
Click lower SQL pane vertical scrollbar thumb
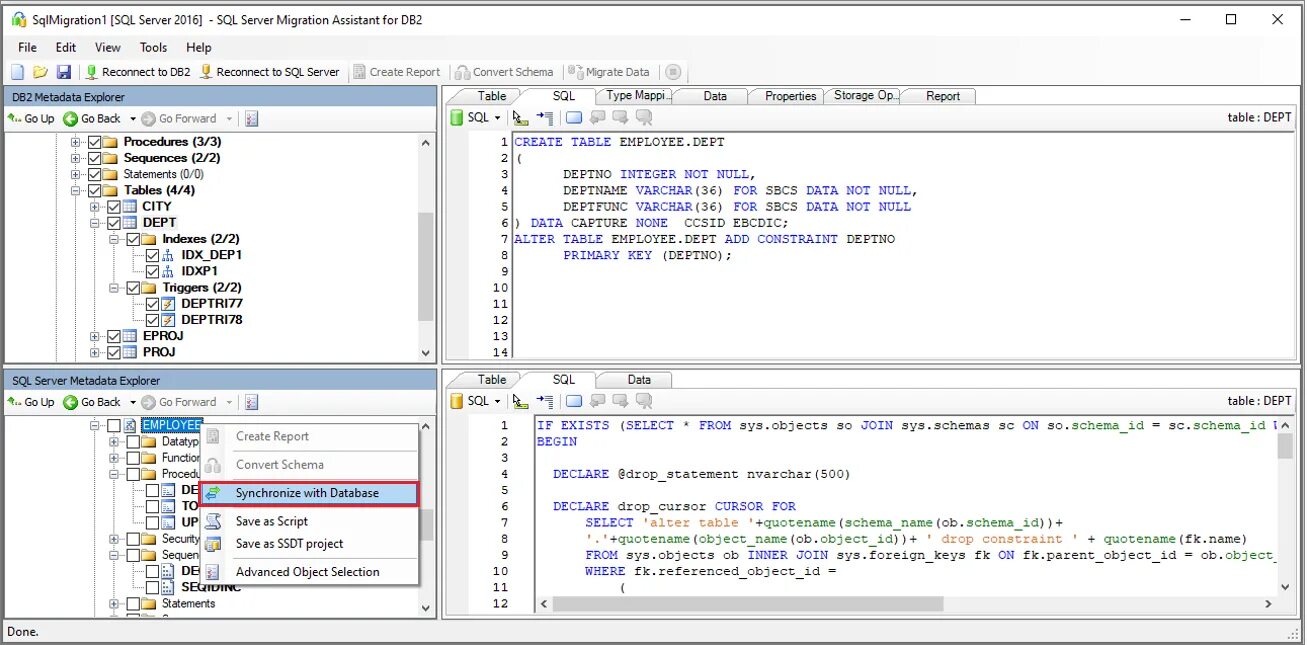coord(1286,446)
